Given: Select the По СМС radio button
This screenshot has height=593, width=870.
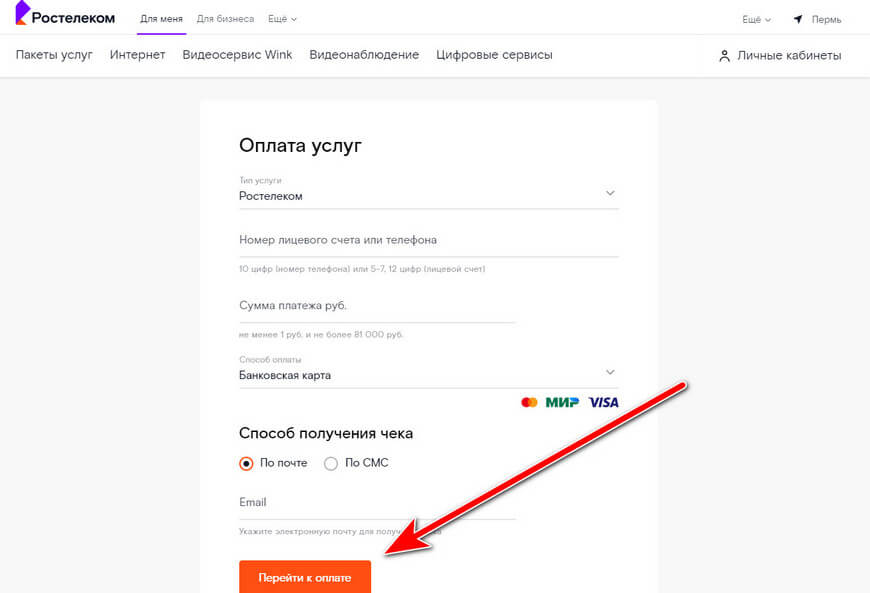Looking at the screenshot, I should (x=331, y=463).
